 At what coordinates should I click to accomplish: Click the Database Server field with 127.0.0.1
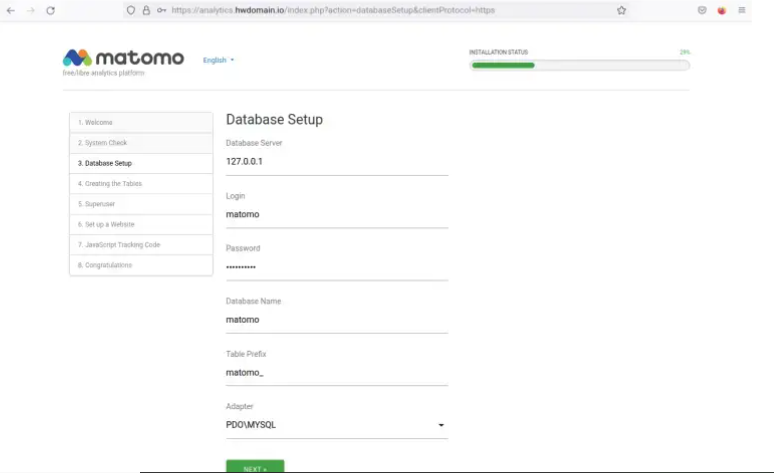coord(337,162)
